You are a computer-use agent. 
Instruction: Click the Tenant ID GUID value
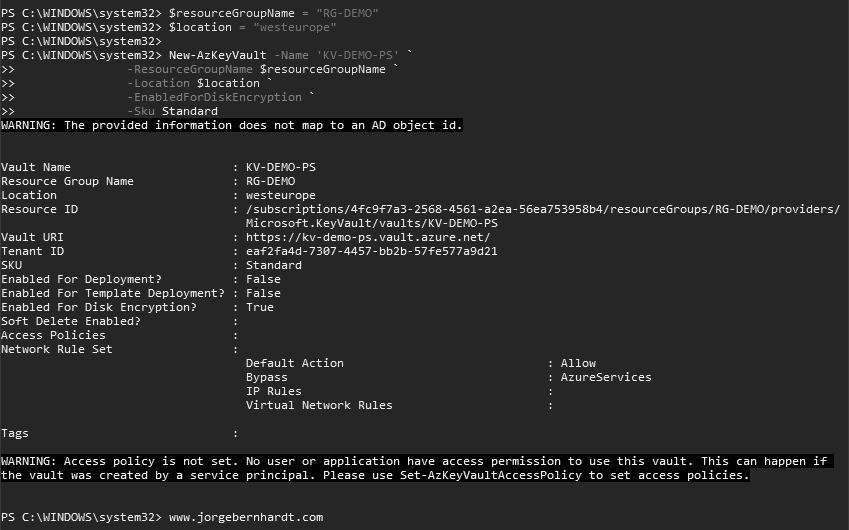coord(371,251)
